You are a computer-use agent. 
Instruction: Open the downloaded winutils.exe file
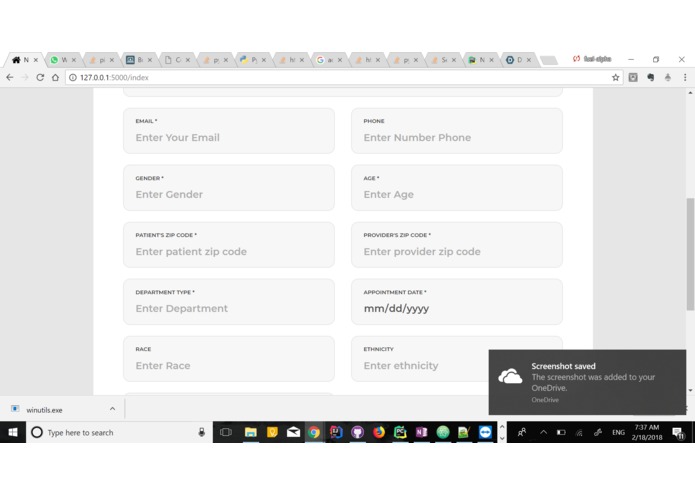(44, 410)
